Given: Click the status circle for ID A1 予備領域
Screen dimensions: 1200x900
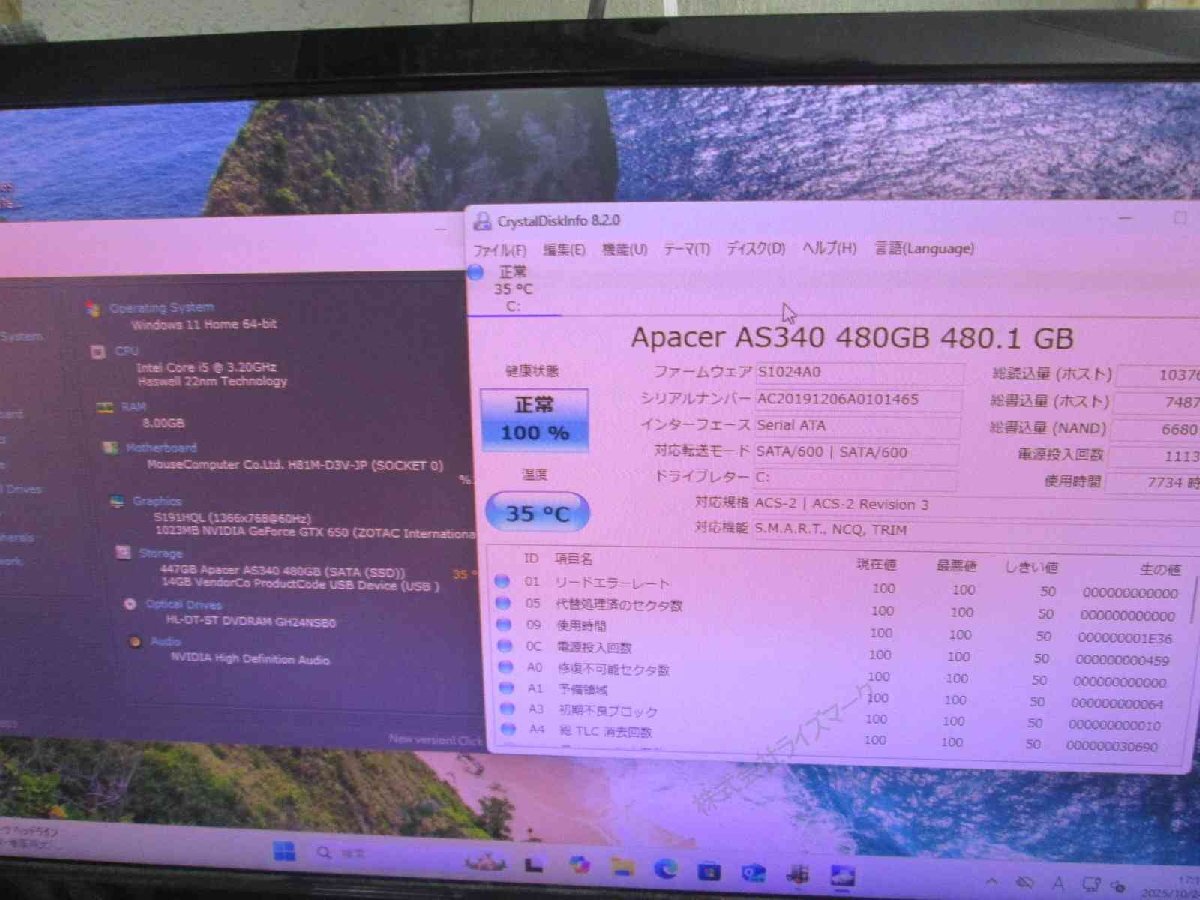Looking at the screenshot, I should 508,688.
